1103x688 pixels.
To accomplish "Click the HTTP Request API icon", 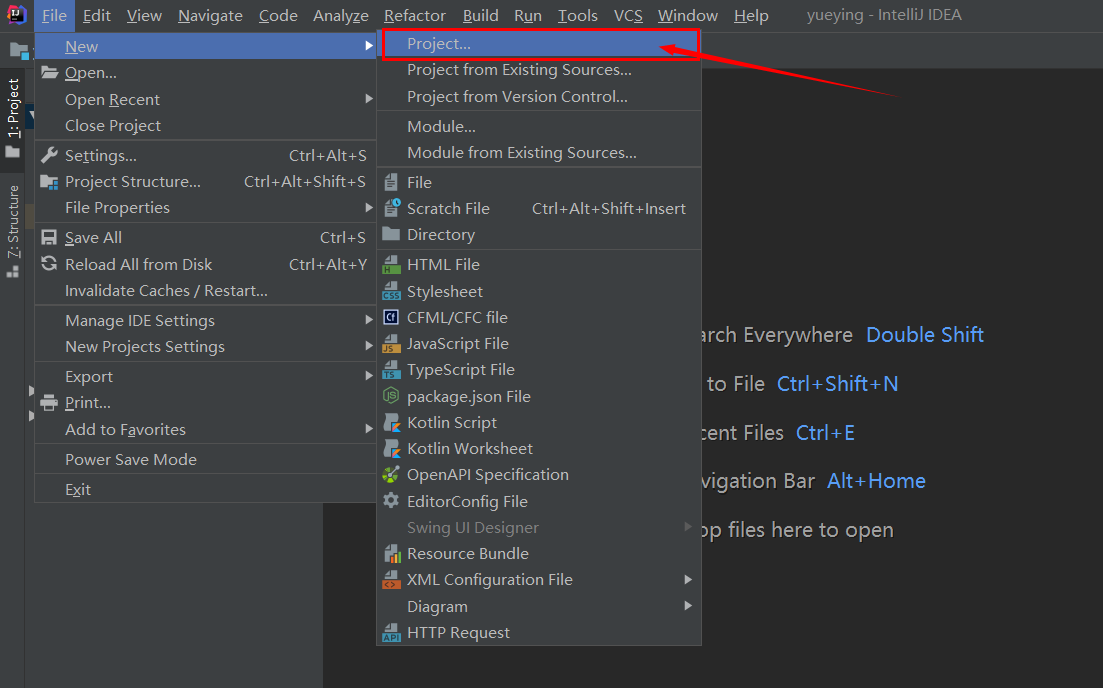I will tap(391, 632).
